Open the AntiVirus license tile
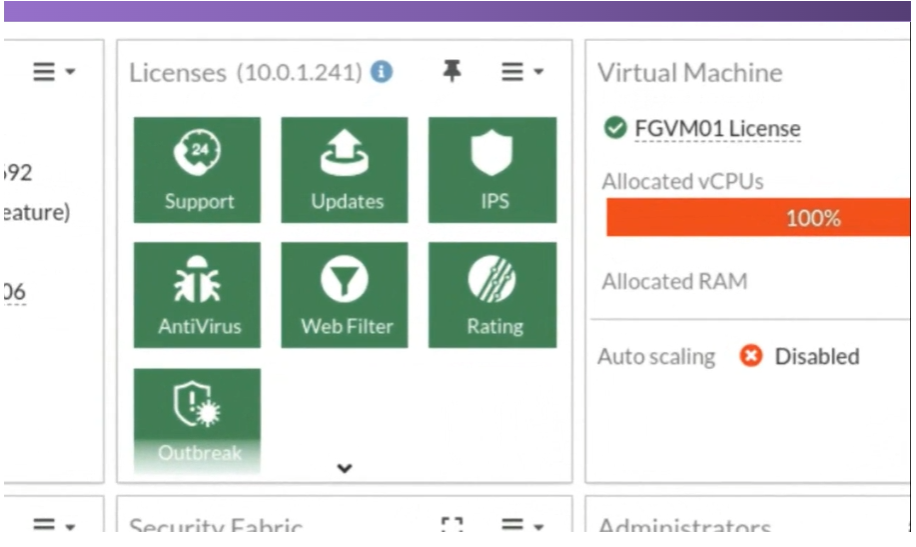 (x=197, y=295)
